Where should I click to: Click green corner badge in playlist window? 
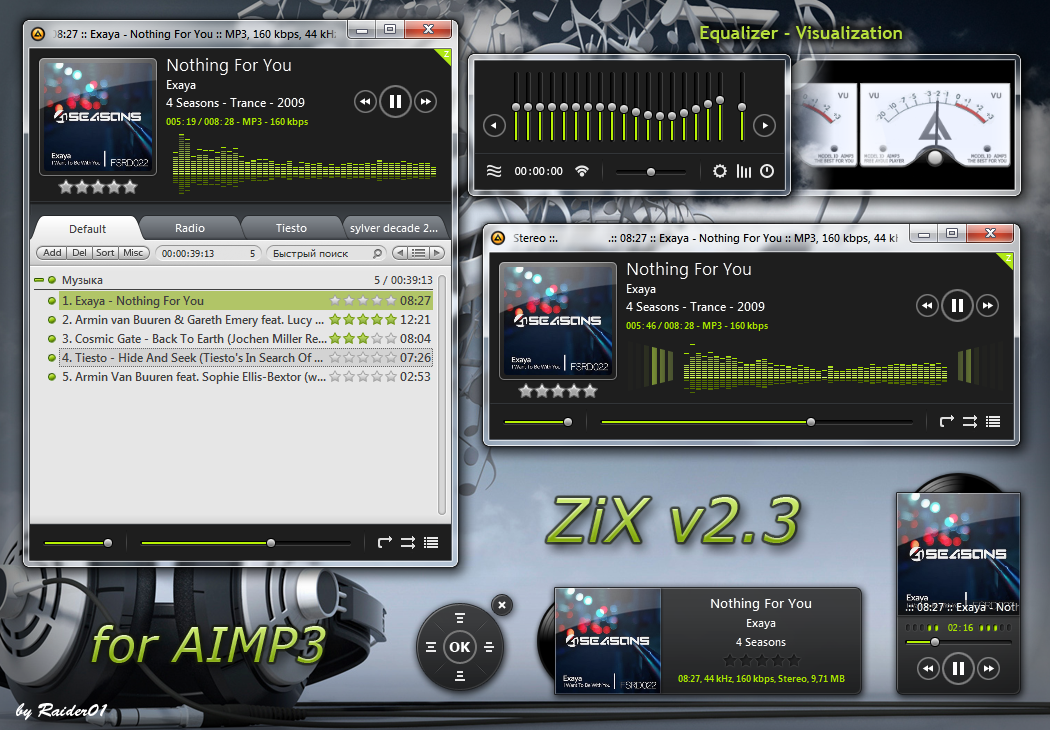(x=445, y=55)
